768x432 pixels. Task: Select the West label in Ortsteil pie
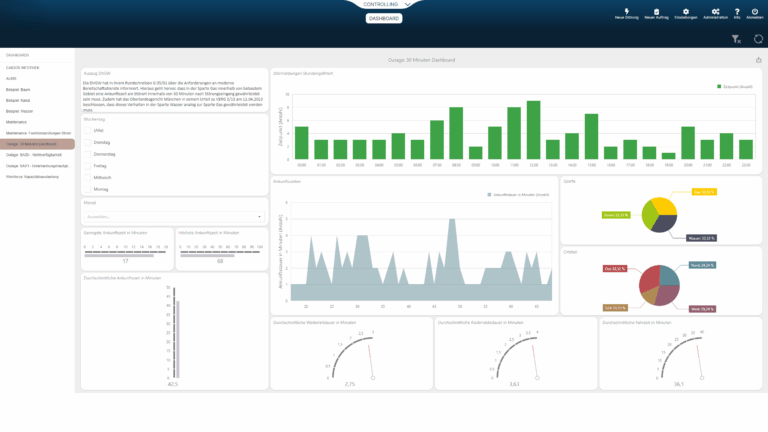[x=702, y=309]
